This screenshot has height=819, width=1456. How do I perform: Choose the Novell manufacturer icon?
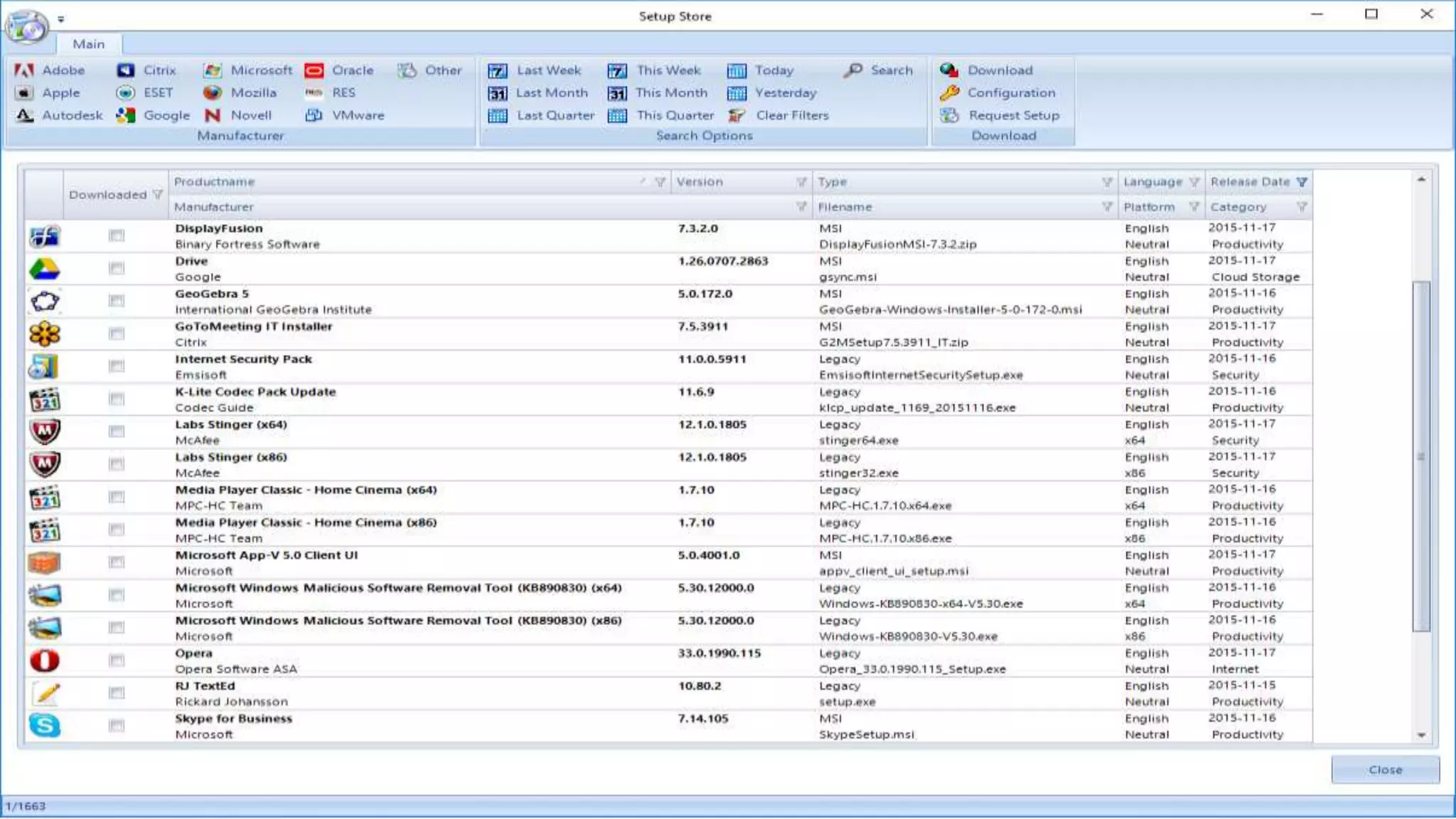click(213, 115)
